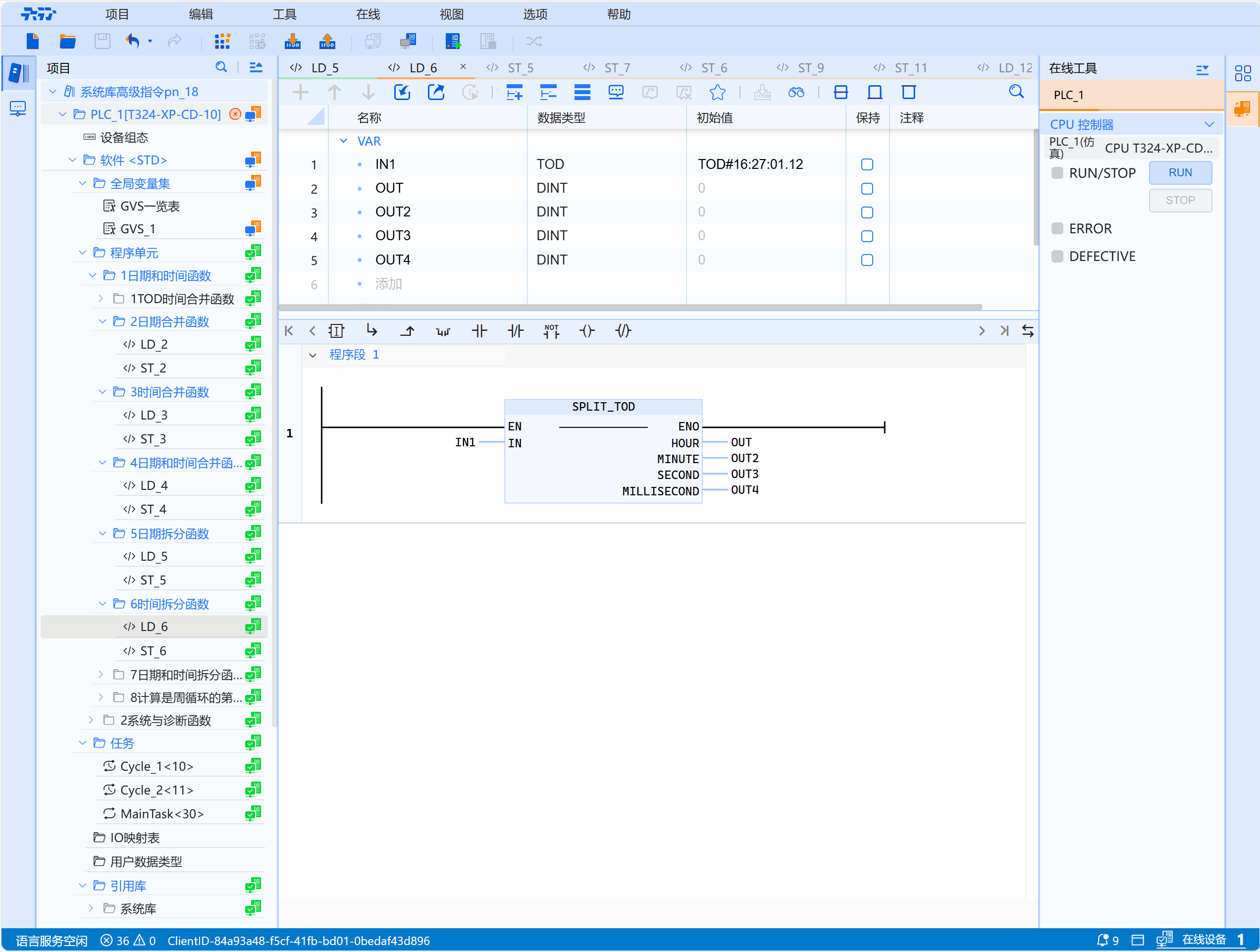Collapse the CPU 控制器 section

(x=1208, y=124)
